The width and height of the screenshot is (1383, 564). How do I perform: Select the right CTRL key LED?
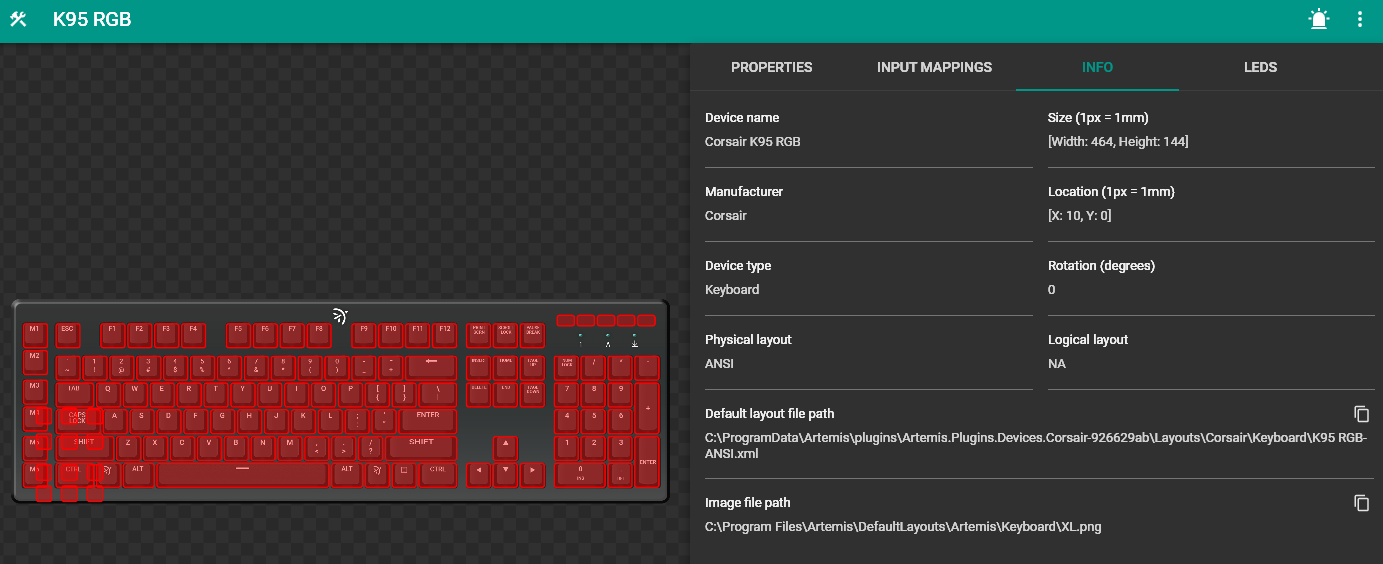pyautogui.click(x=438, y=475)
